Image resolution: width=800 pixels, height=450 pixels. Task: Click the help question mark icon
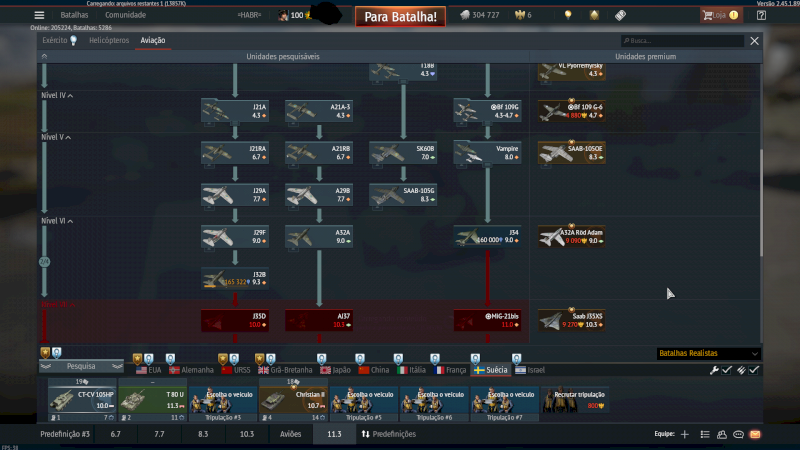coord(762,15)
